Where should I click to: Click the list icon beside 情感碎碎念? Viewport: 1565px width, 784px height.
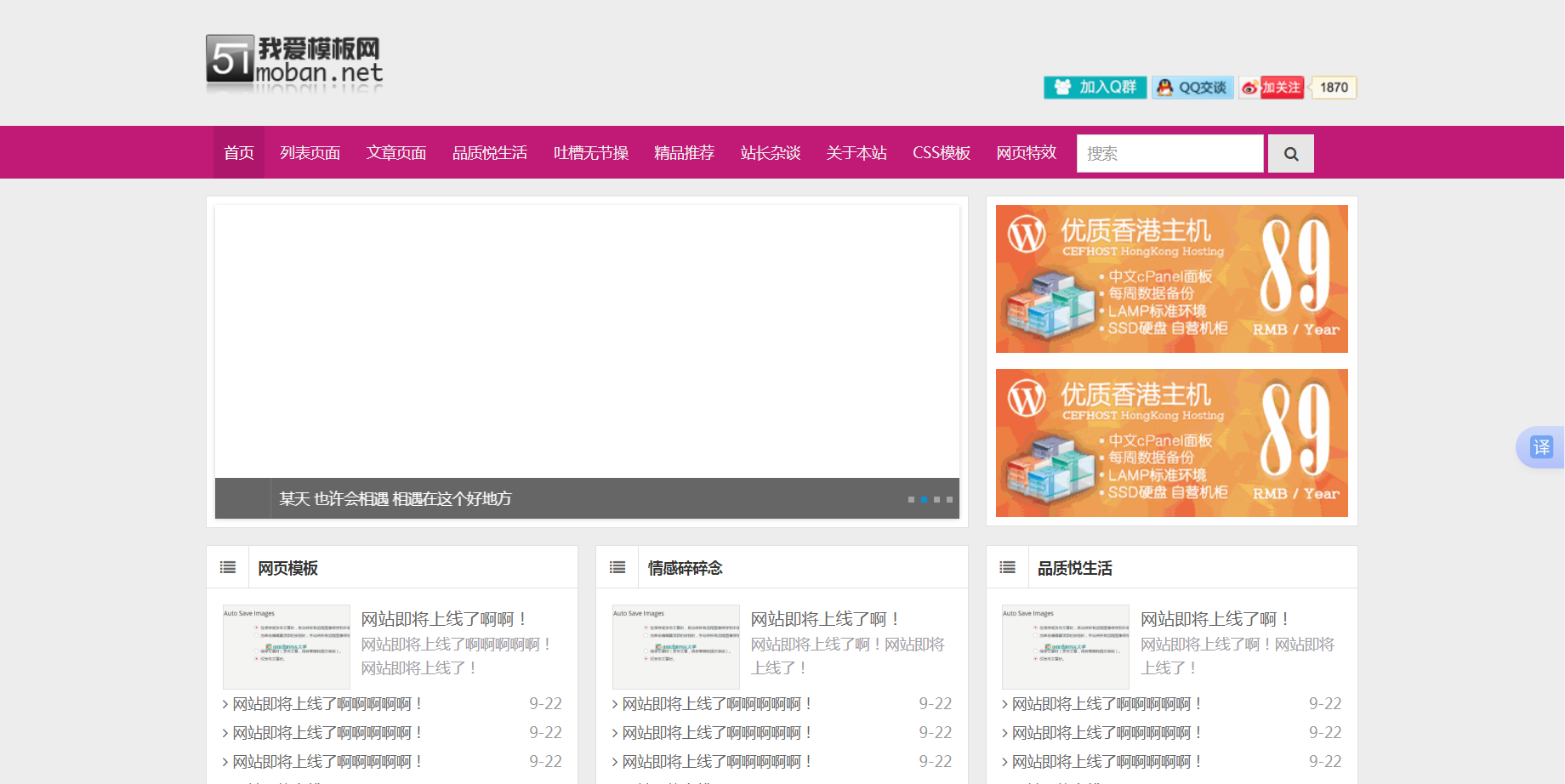pyautogui.click(x=617, y=567)
